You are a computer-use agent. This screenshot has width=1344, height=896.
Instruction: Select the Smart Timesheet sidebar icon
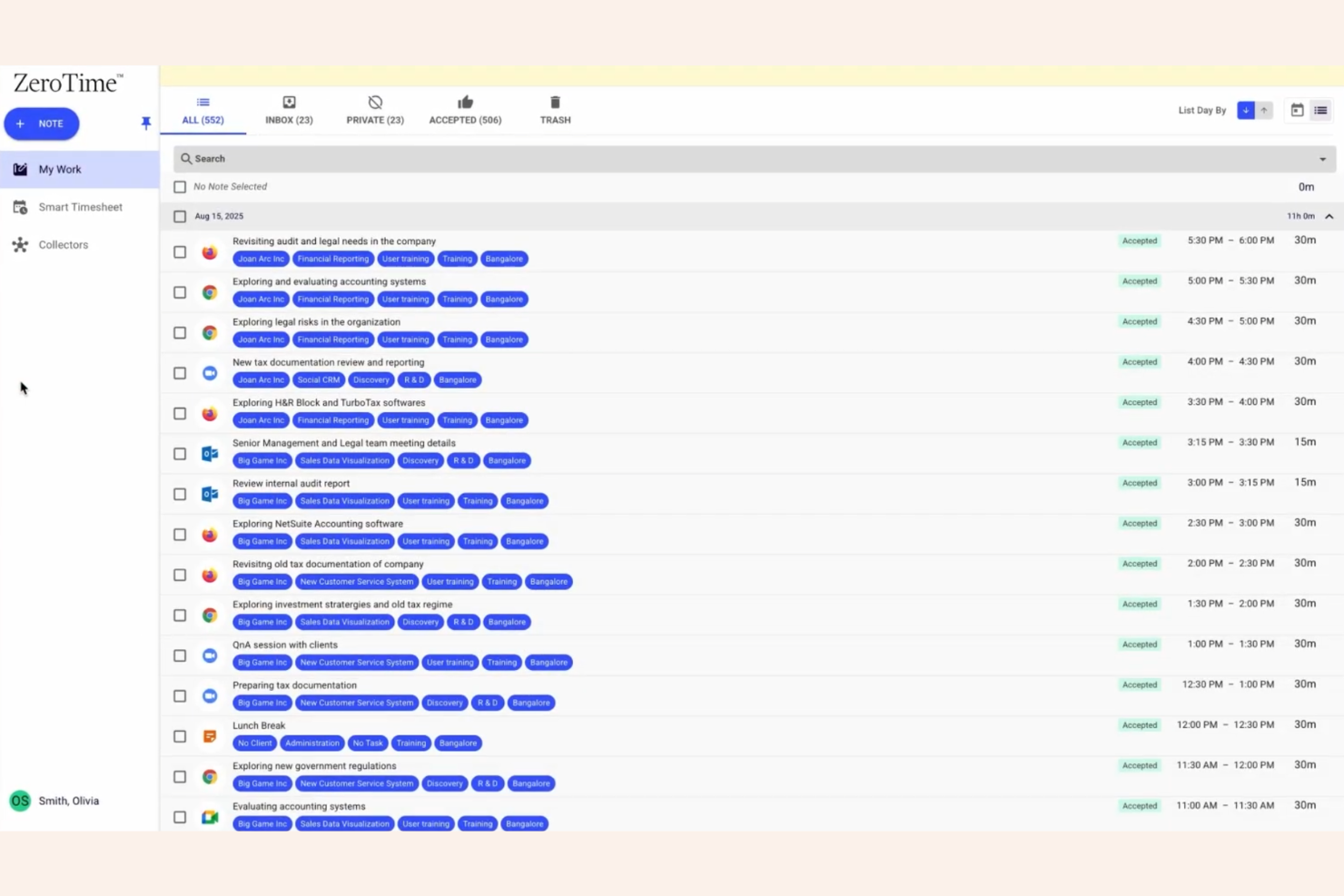click(80, 207)
